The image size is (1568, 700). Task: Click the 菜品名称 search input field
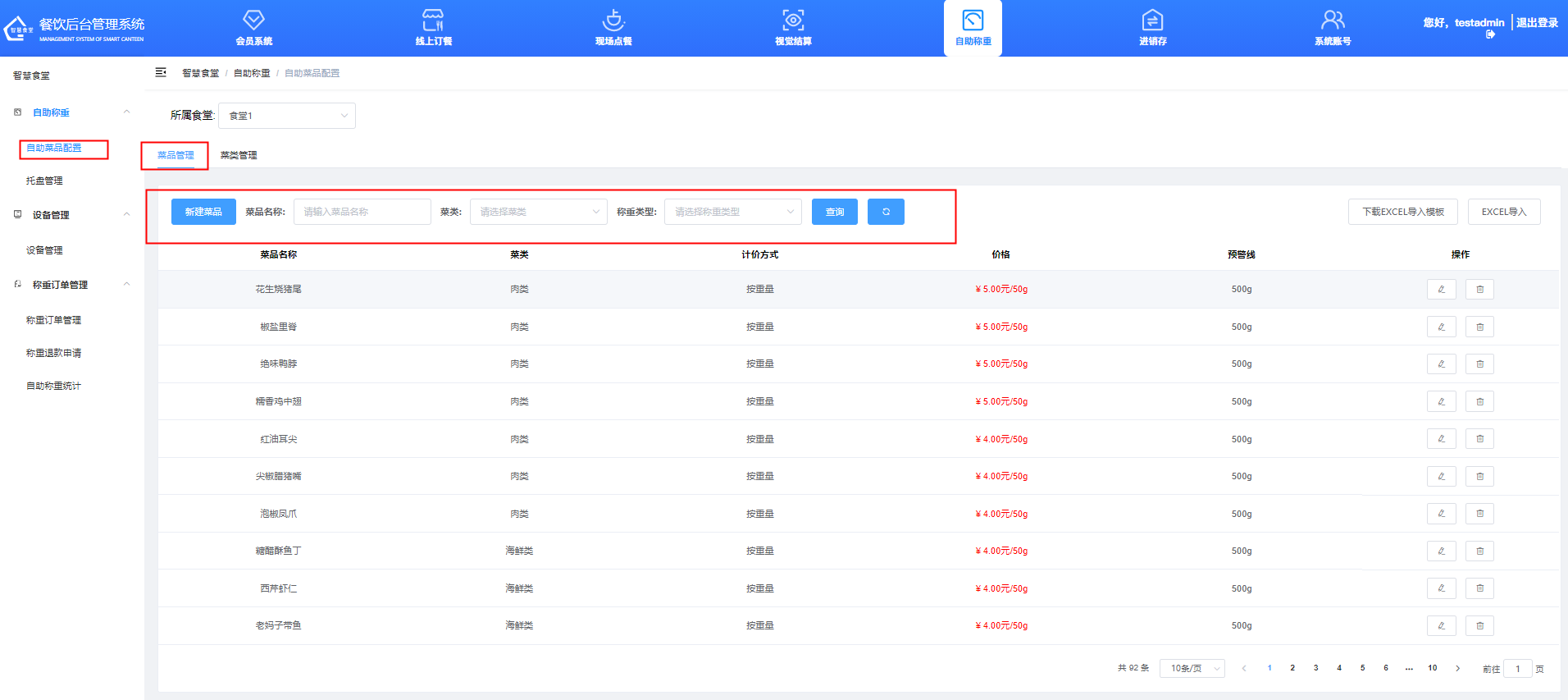tap(362, 212)
